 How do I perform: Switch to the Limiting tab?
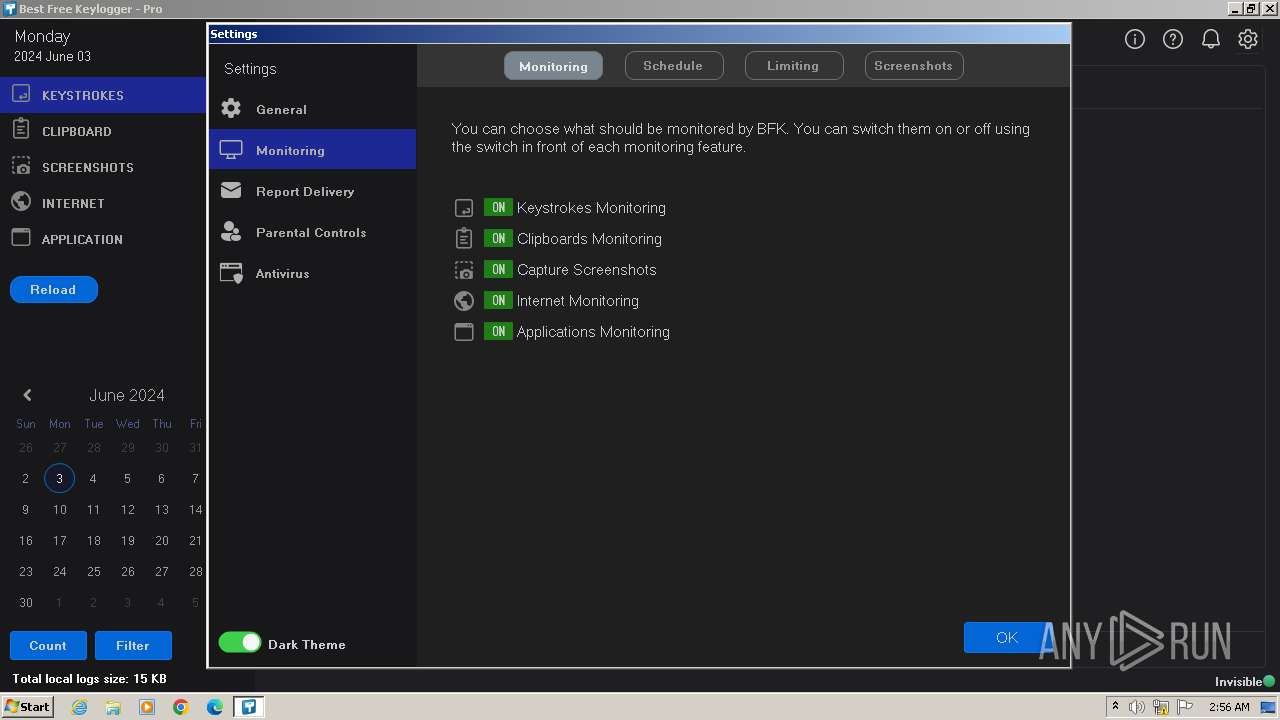coord(793,65)
